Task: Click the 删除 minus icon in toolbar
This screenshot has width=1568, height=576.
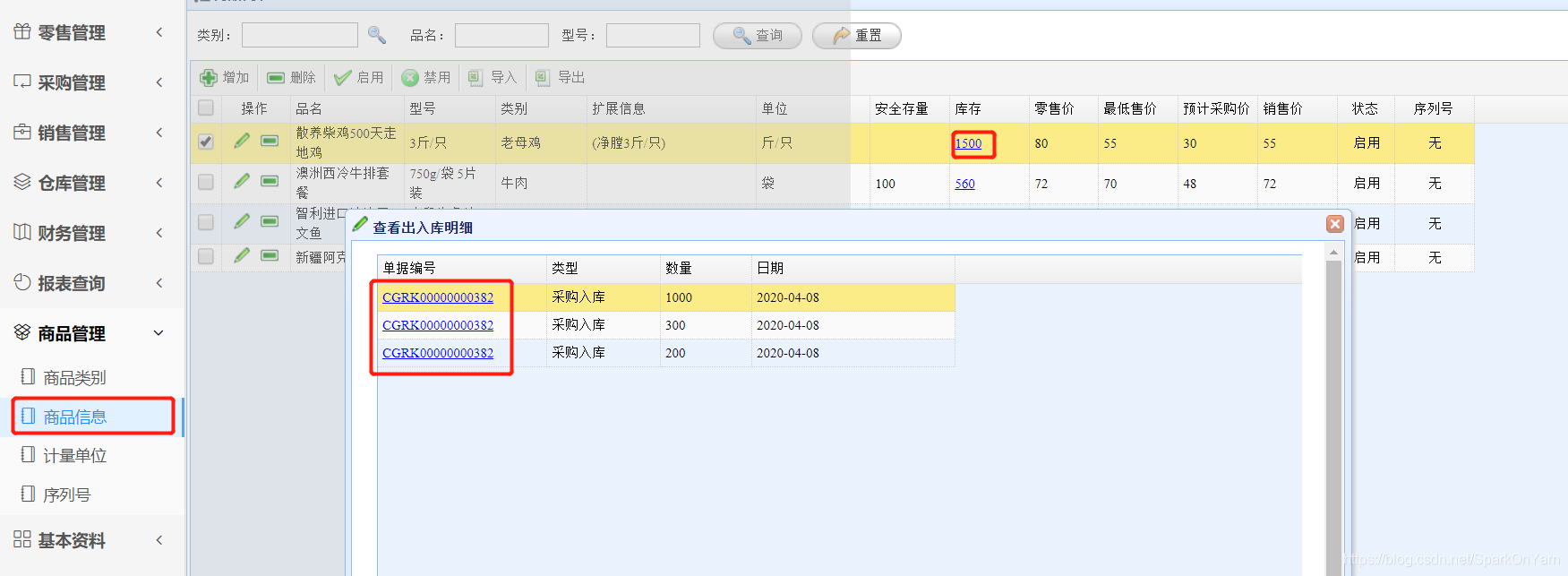Action: click(276, 78)
